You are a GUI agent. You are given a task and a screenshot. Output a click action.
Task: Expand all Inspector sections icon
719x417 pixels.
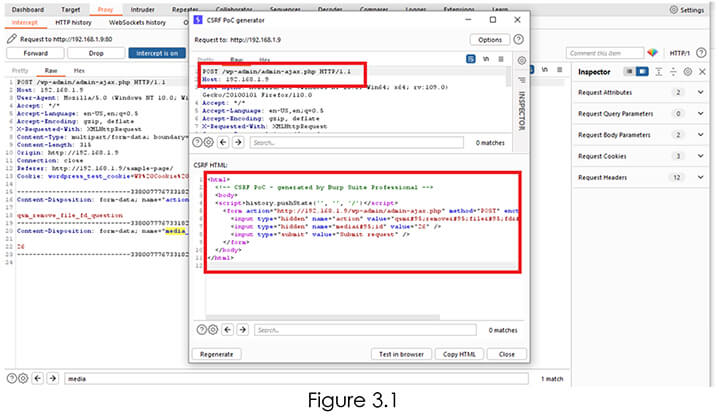coord(659,72)
